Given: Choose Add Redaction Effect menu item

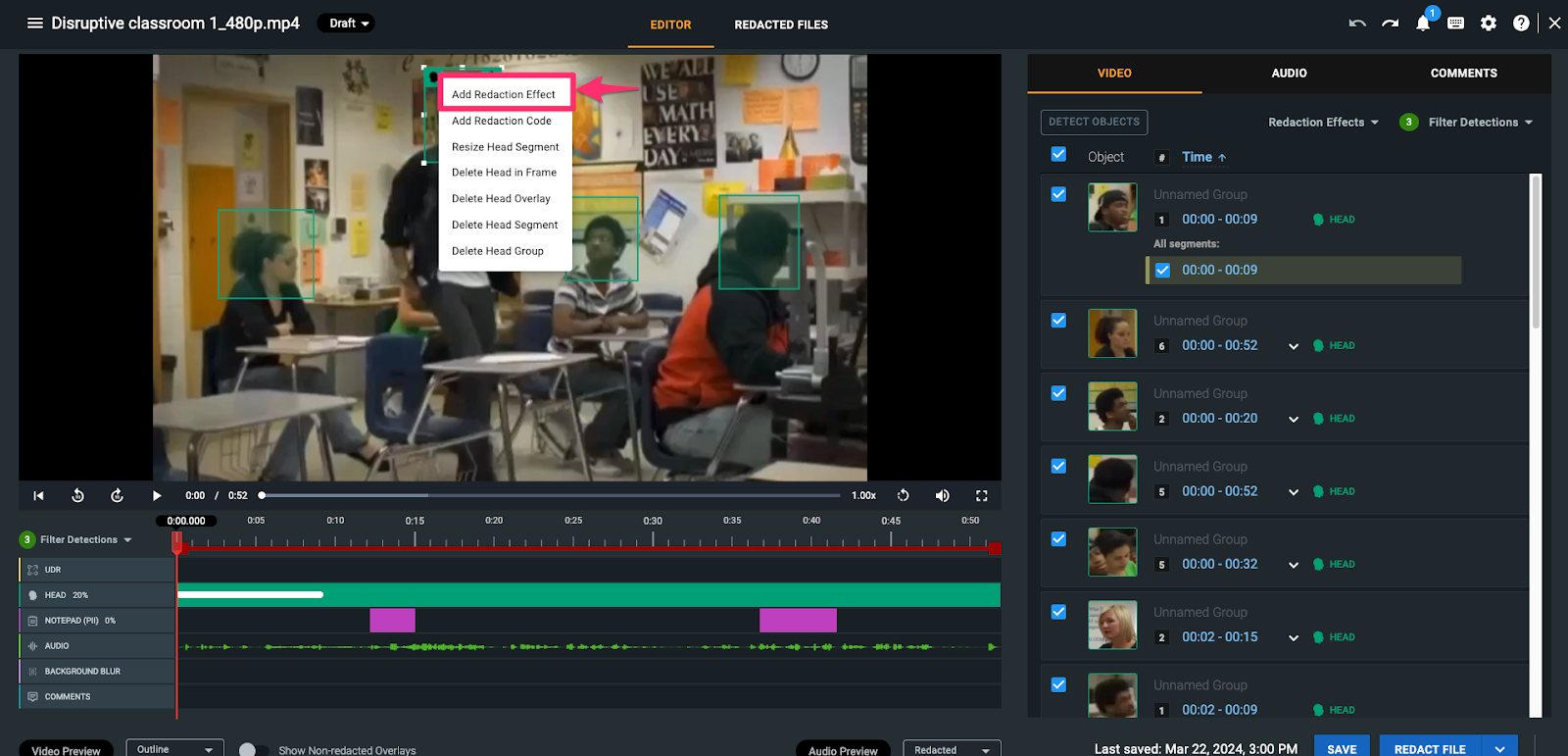Looking at the screenshot, I should tap(504, 94).
